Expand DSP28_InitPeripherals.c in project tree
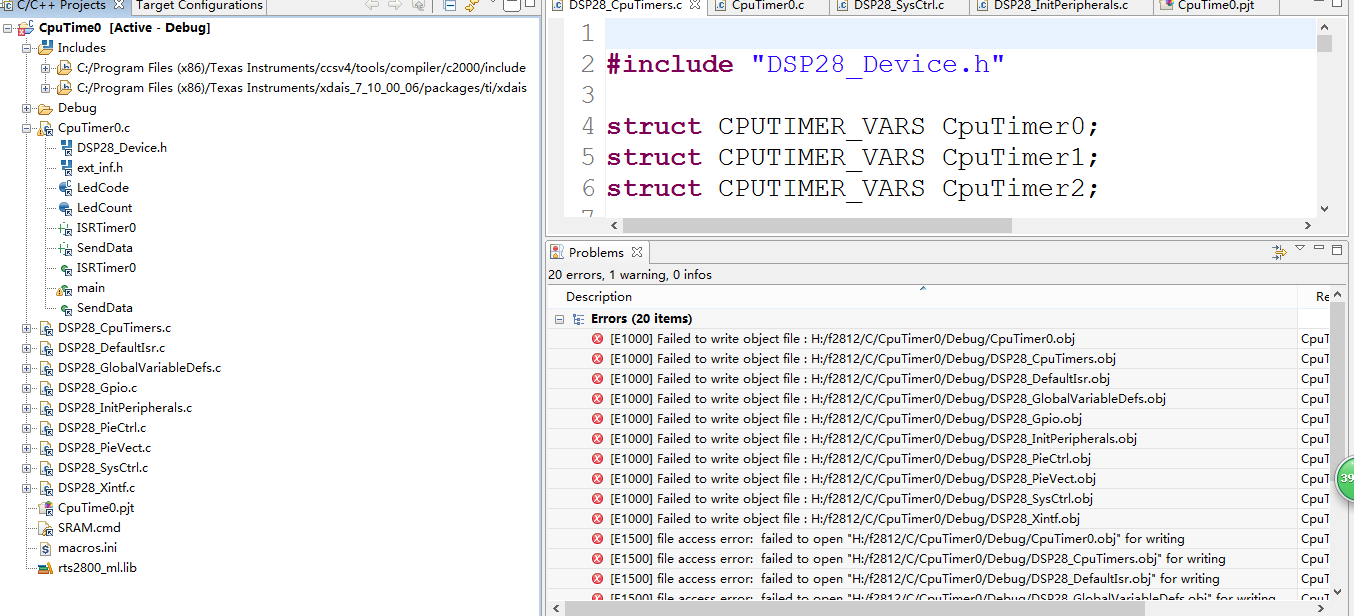The height and width of the screenshot is (616, 1354). coord(27,408)
